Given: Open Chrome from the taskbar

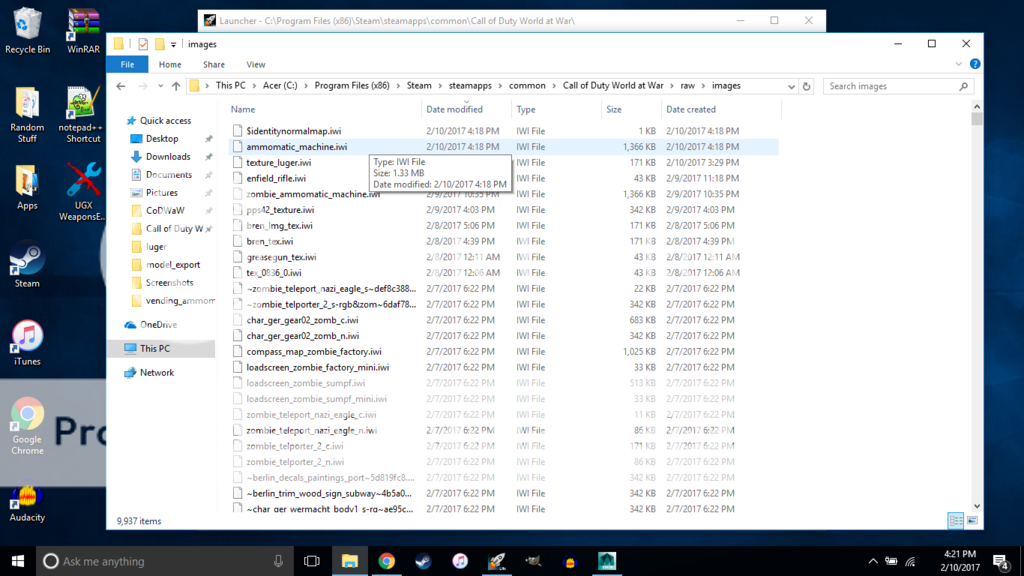Looking at the screenshot, I should pyautogui.click(x=387, y=561).
